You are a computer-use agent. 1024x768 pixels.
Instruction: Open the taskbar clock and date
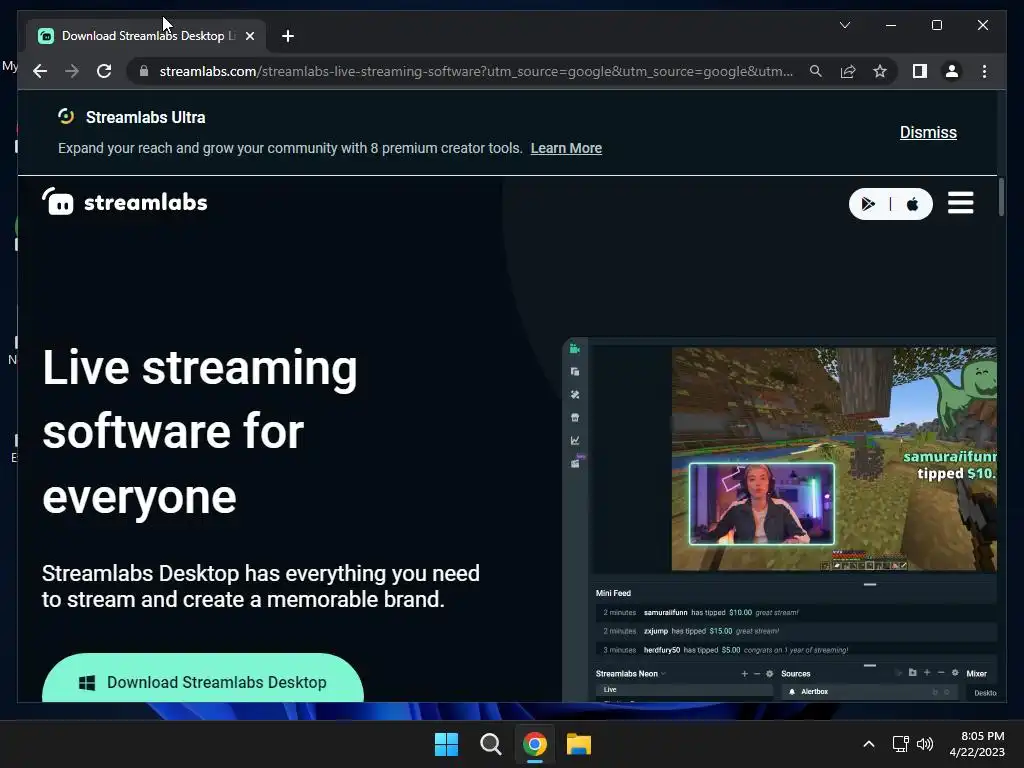[x=977, y=744]
